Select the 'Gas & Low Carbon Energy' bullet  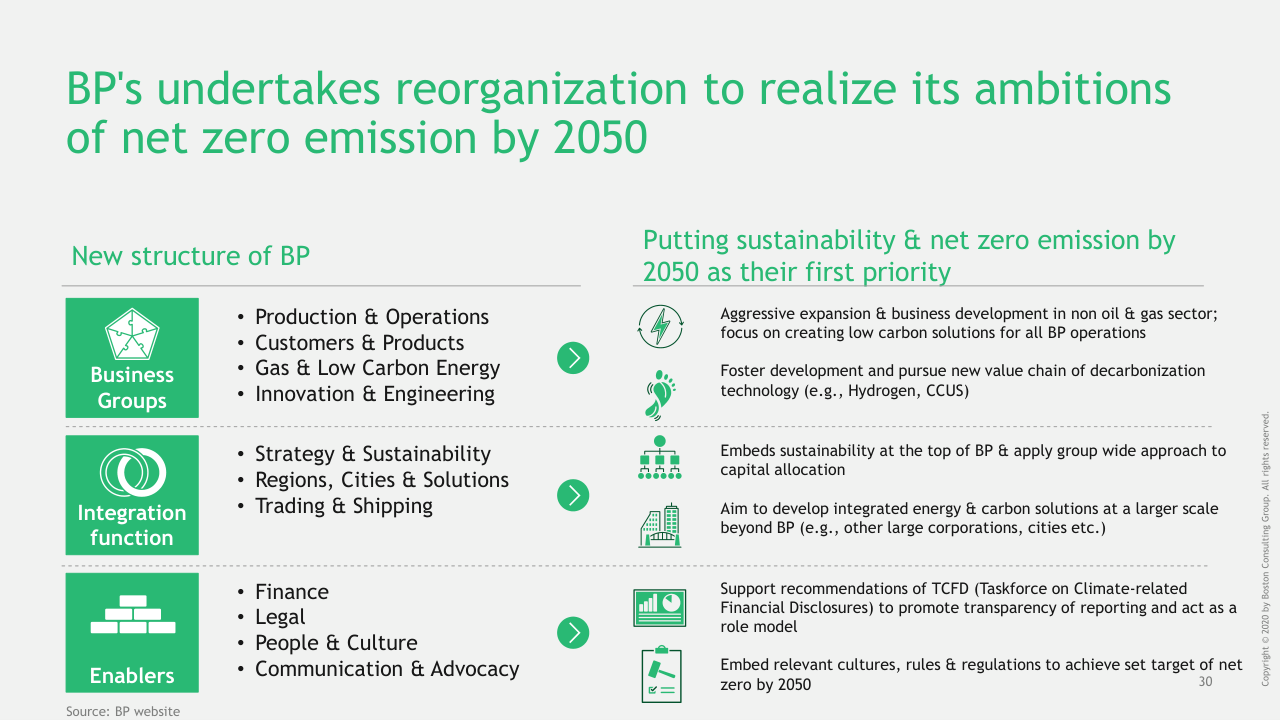point(377,368)
